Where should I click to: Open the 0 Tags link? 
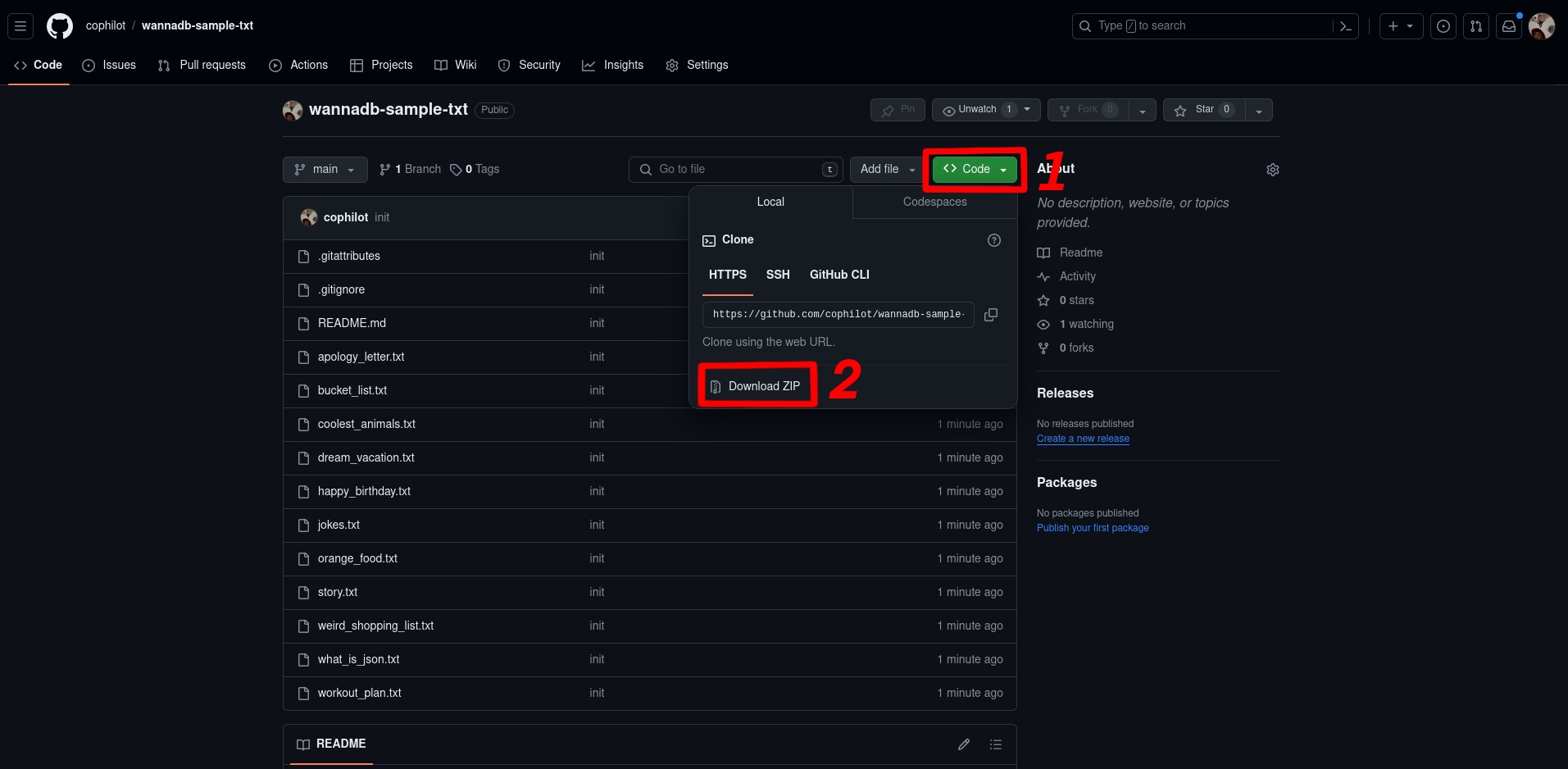point(475,170)
